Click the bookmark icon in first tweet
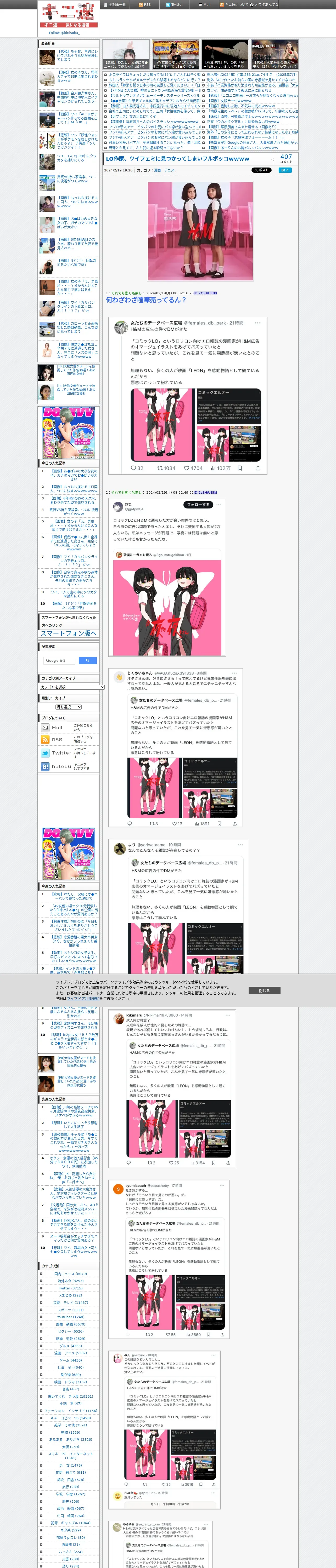Image resolution: width=336 pixels, height=1568 pixels. tap(240, 468)
